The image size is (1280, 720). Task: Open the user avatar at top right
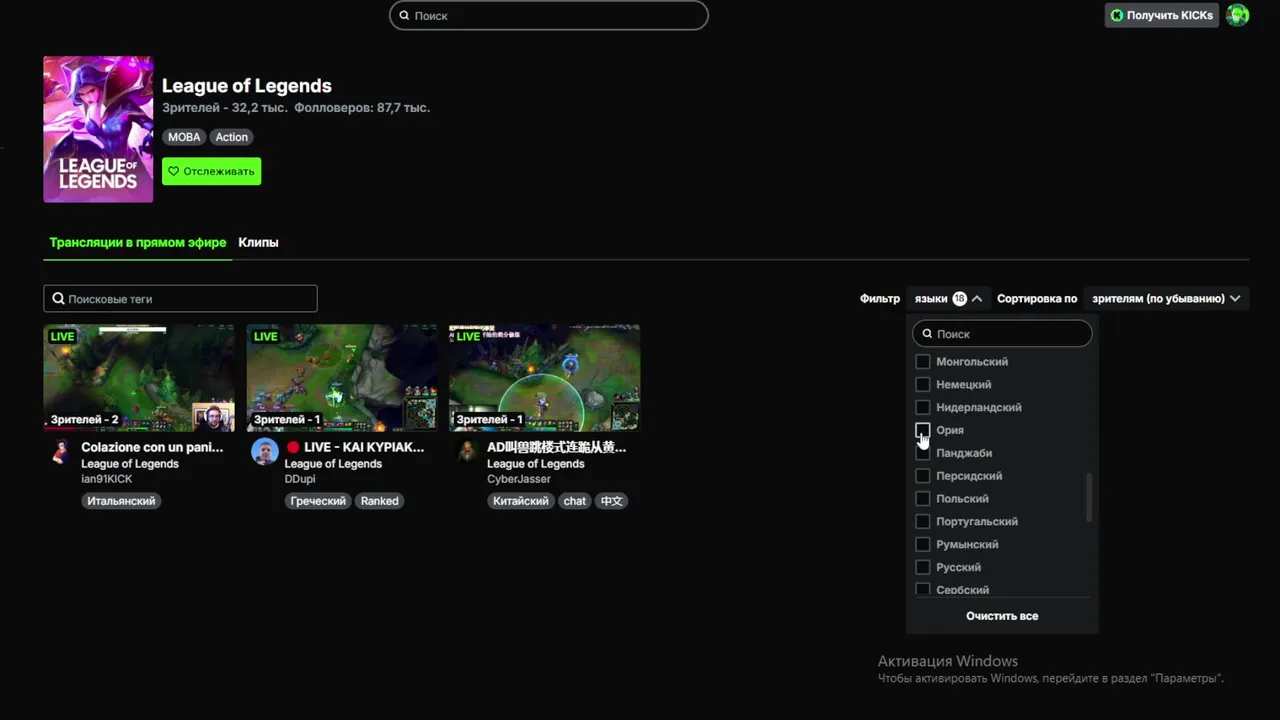click(x=1238, y=15)
